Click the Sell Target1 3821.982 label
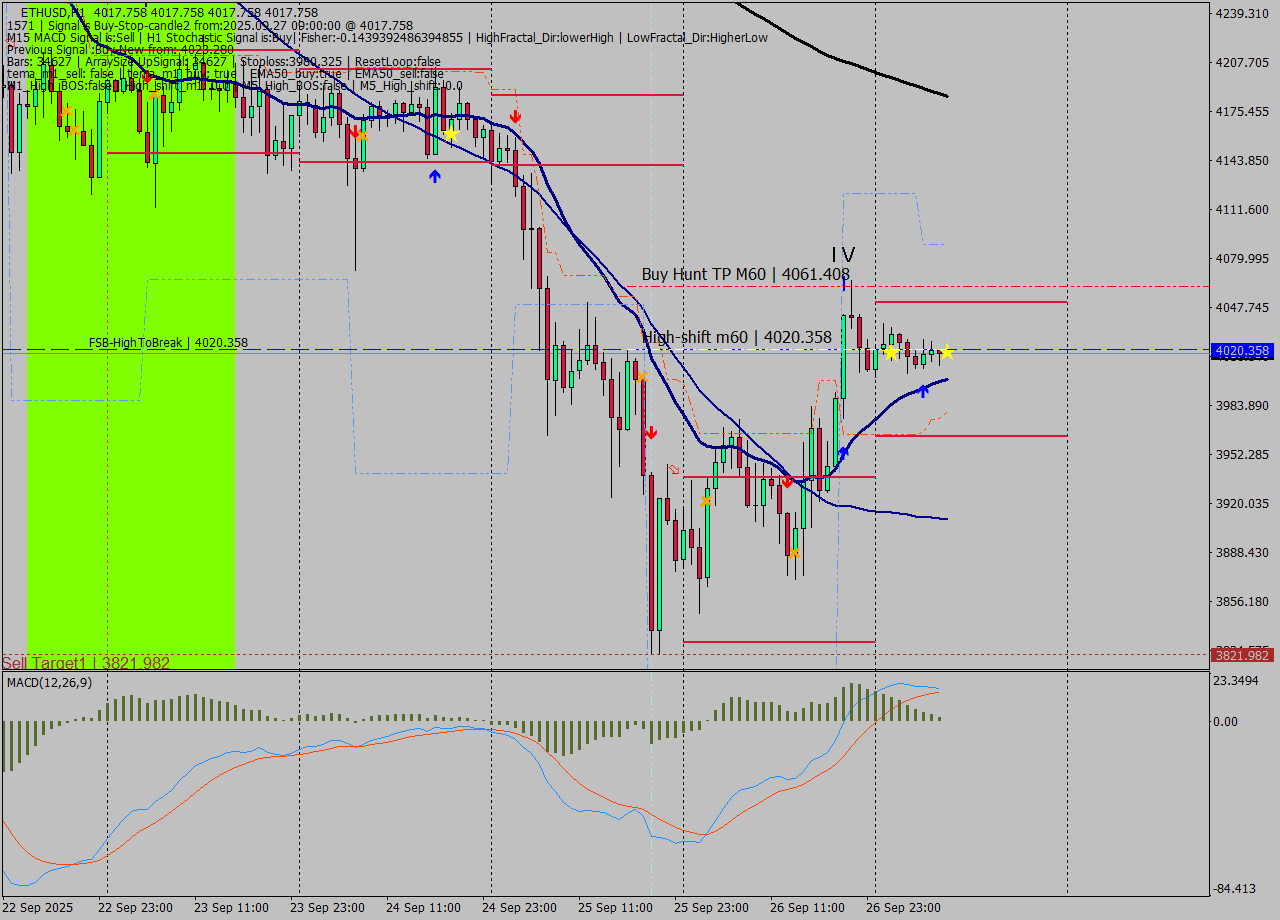The width and height of the screenshot is (1280, 920). [x=86, y=663]
